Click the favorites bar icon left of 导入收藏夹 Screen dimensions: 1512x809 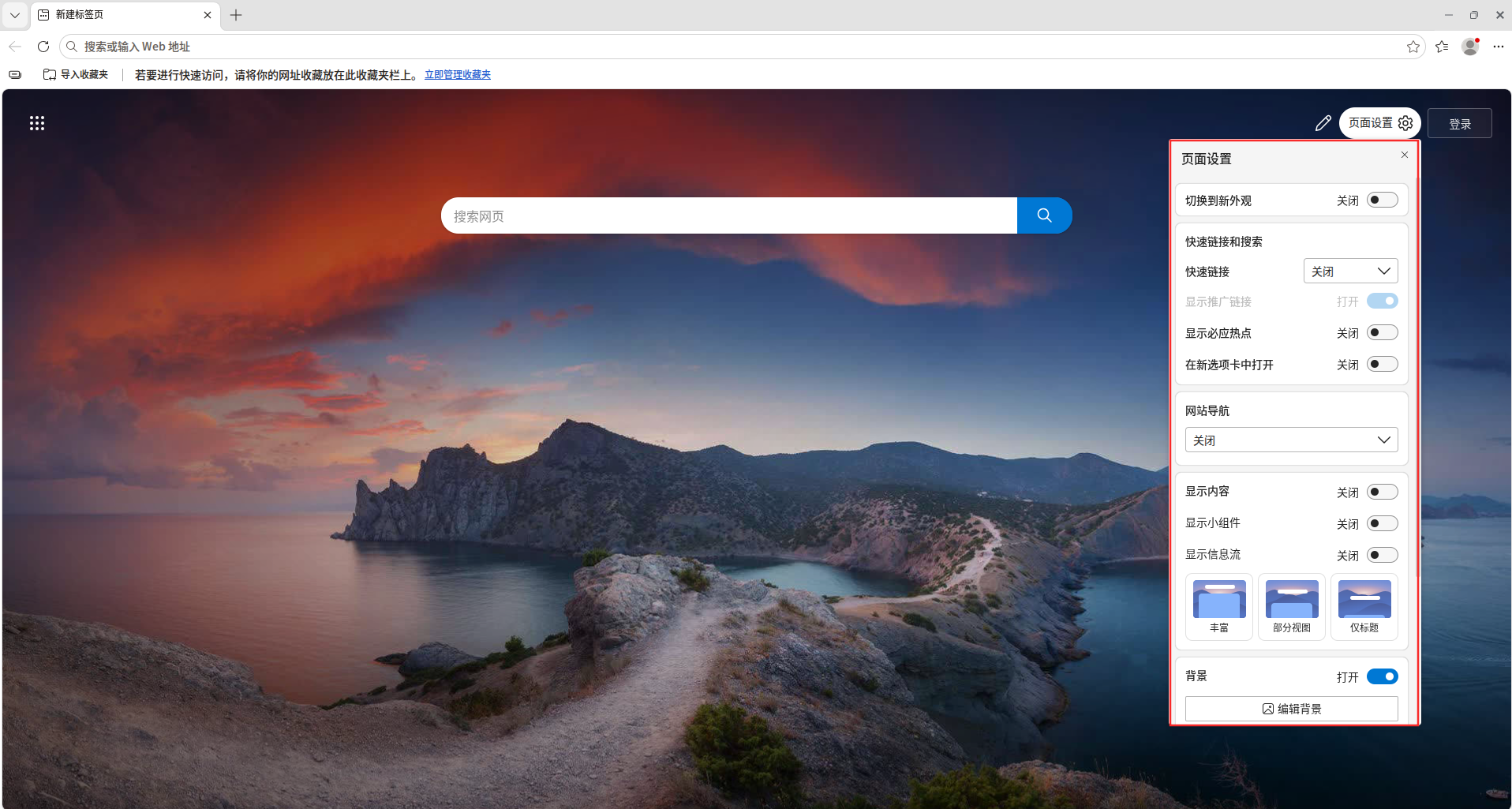[x=15, y=75]
